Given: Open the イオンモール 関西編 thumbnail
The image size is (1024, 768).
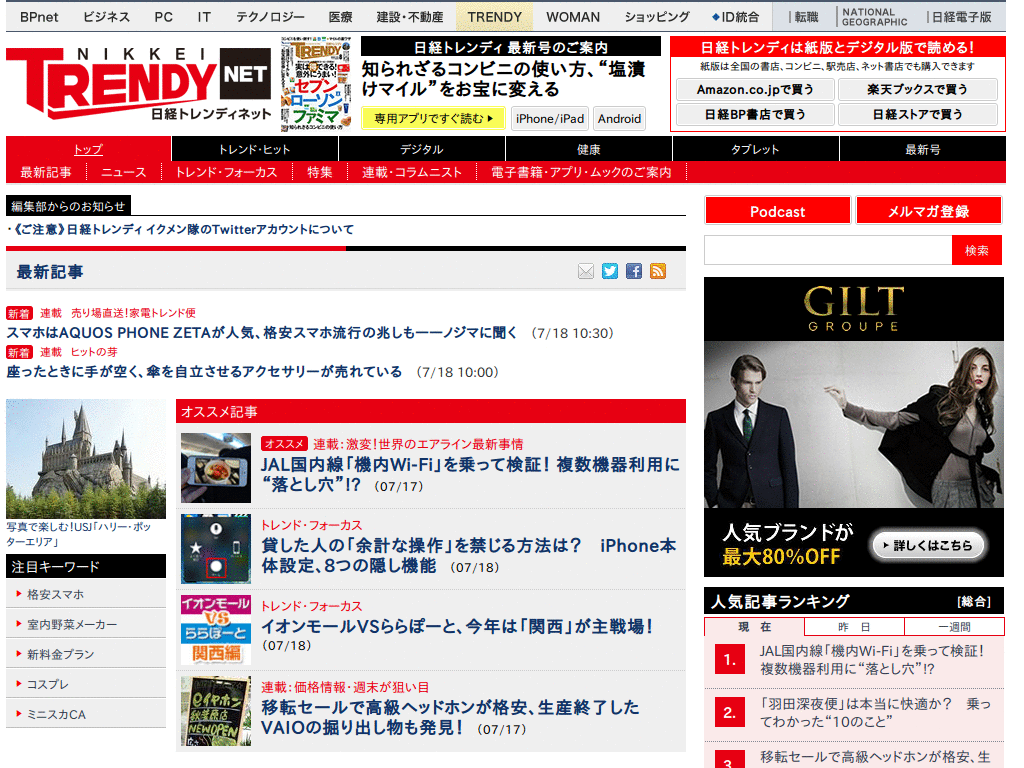Looking at the screenshot, I should click(216, 630).
